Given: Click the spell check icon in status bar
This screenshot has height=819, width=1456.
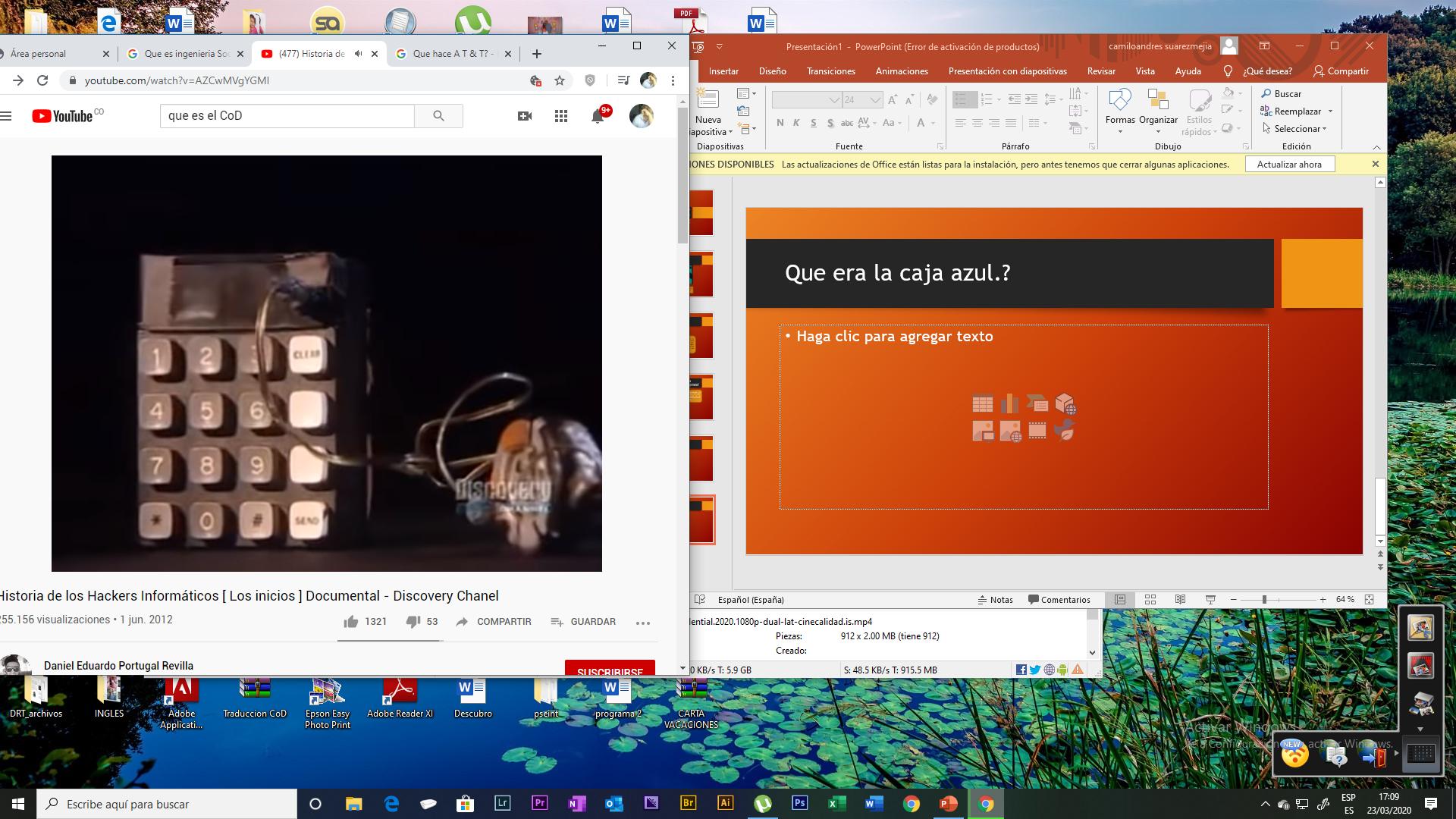Looking at the screenshot, I should click(x=700, y=599).
